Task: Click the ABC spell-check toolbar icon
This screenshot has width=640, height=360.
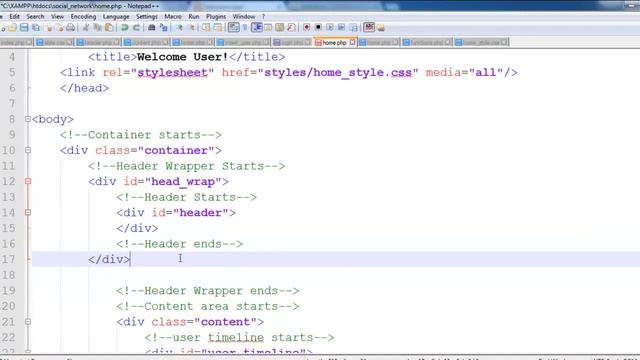Action: (x=369, y=27)
